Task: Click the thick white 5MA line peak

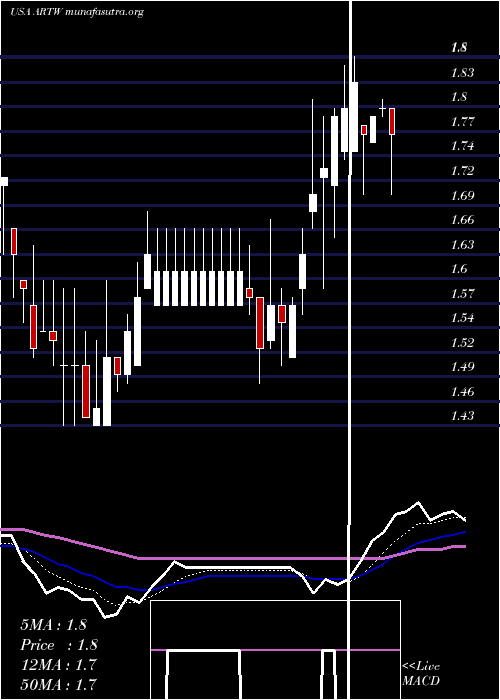Action: tap(418, 503)
